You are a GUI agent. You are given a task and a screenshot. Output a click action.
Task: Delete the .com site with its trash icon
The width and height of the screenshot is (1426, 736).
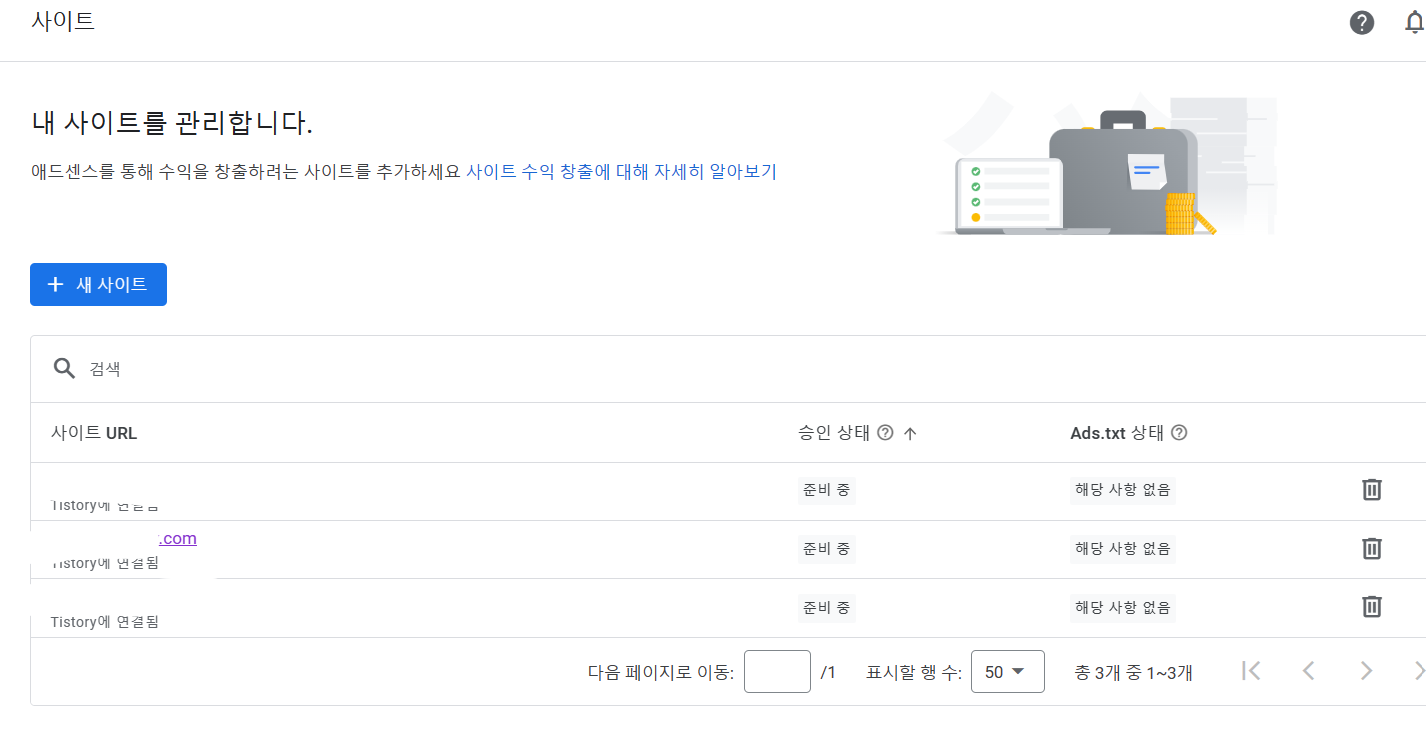click(x=1371, y=548)
